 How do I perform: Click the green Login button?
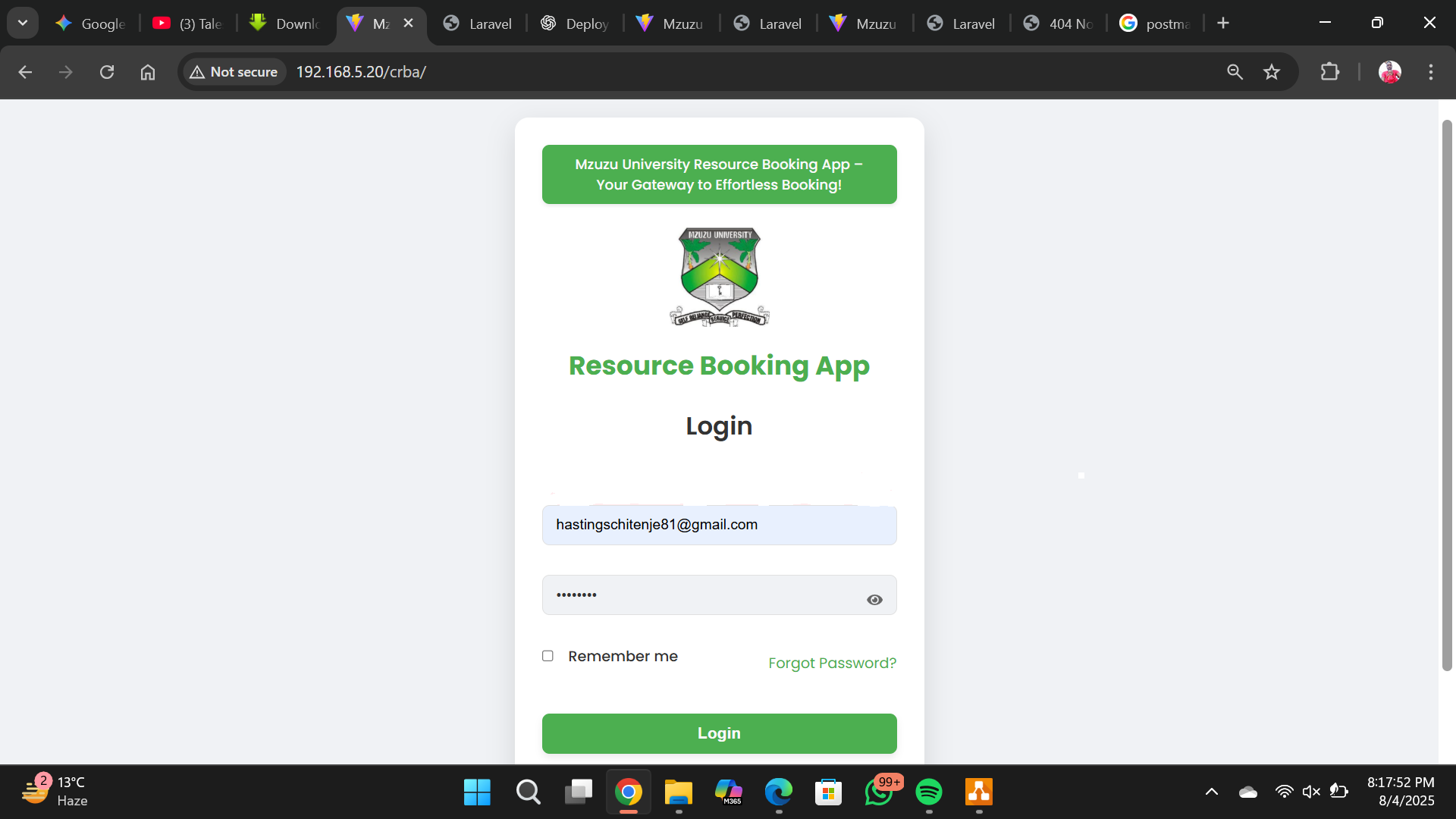pos(719,733)
